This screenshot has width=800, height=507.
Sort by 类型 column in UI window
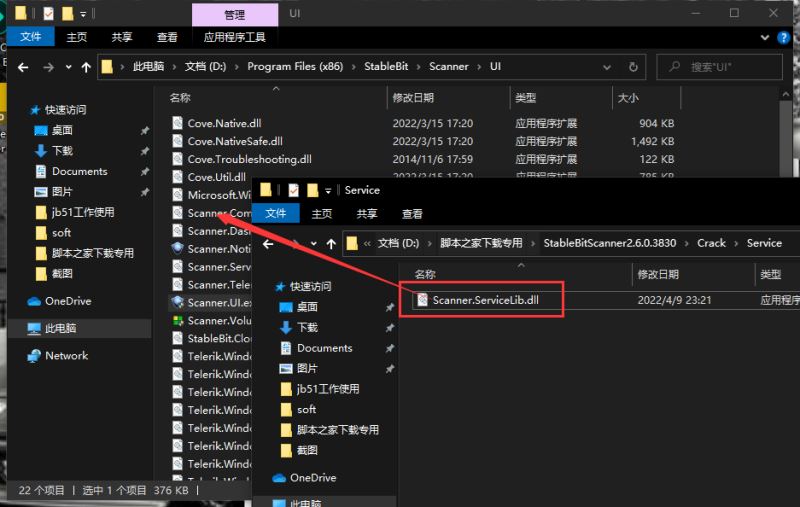tap(526, 97)
